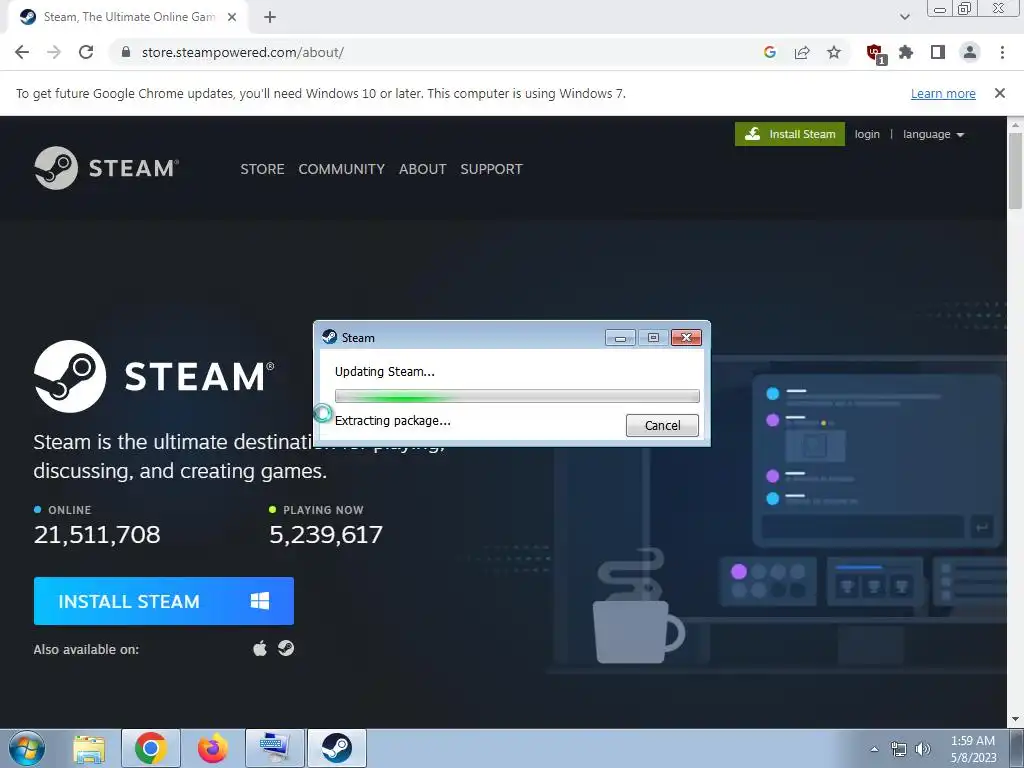Click the Apple macOS download icon
1024x768 pixels.
[x=260, y=648]
